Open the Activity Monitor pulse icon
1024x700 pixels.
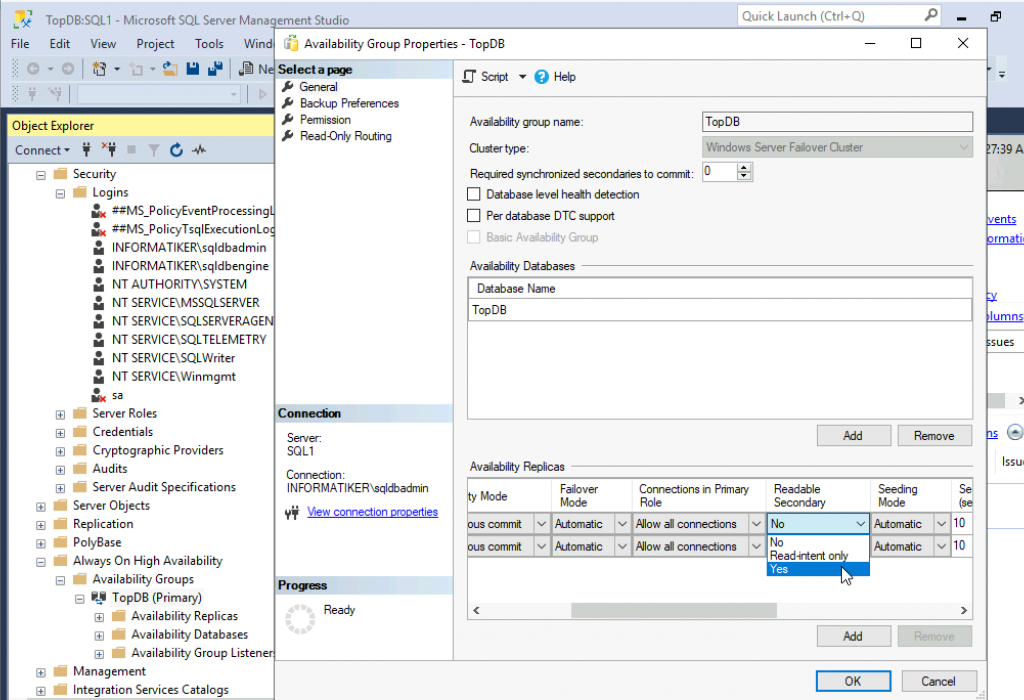199,150
